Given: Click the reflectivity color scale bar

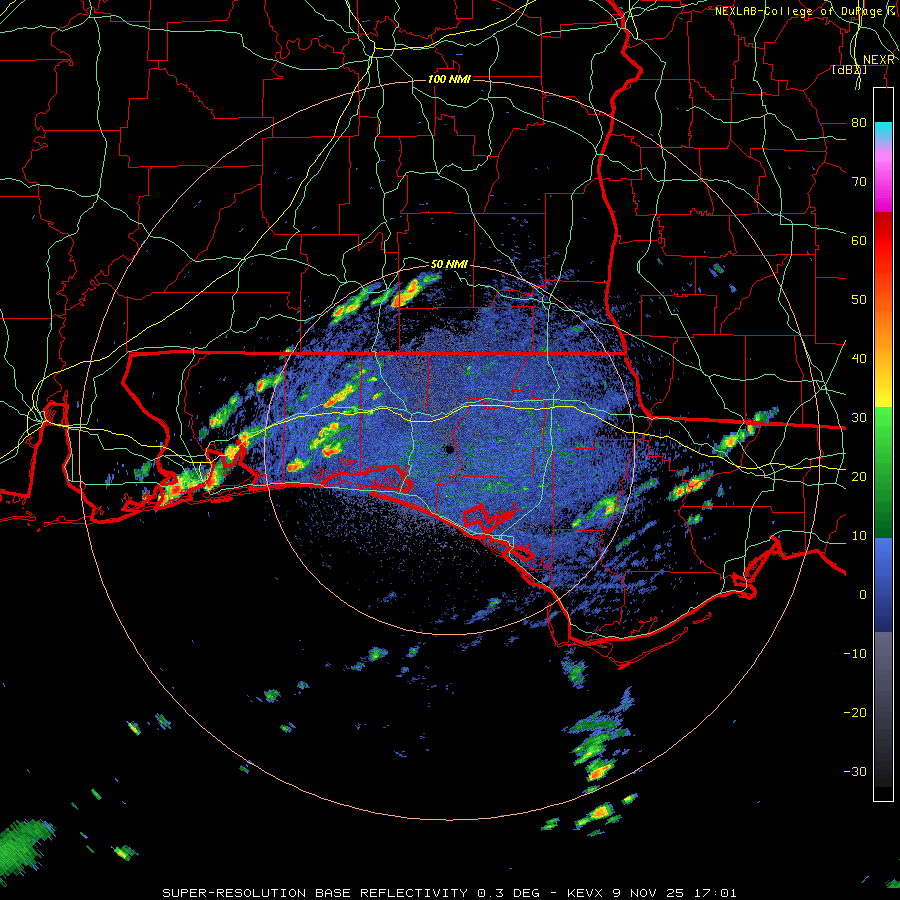Looking at the screenshot, I should 884,444.
